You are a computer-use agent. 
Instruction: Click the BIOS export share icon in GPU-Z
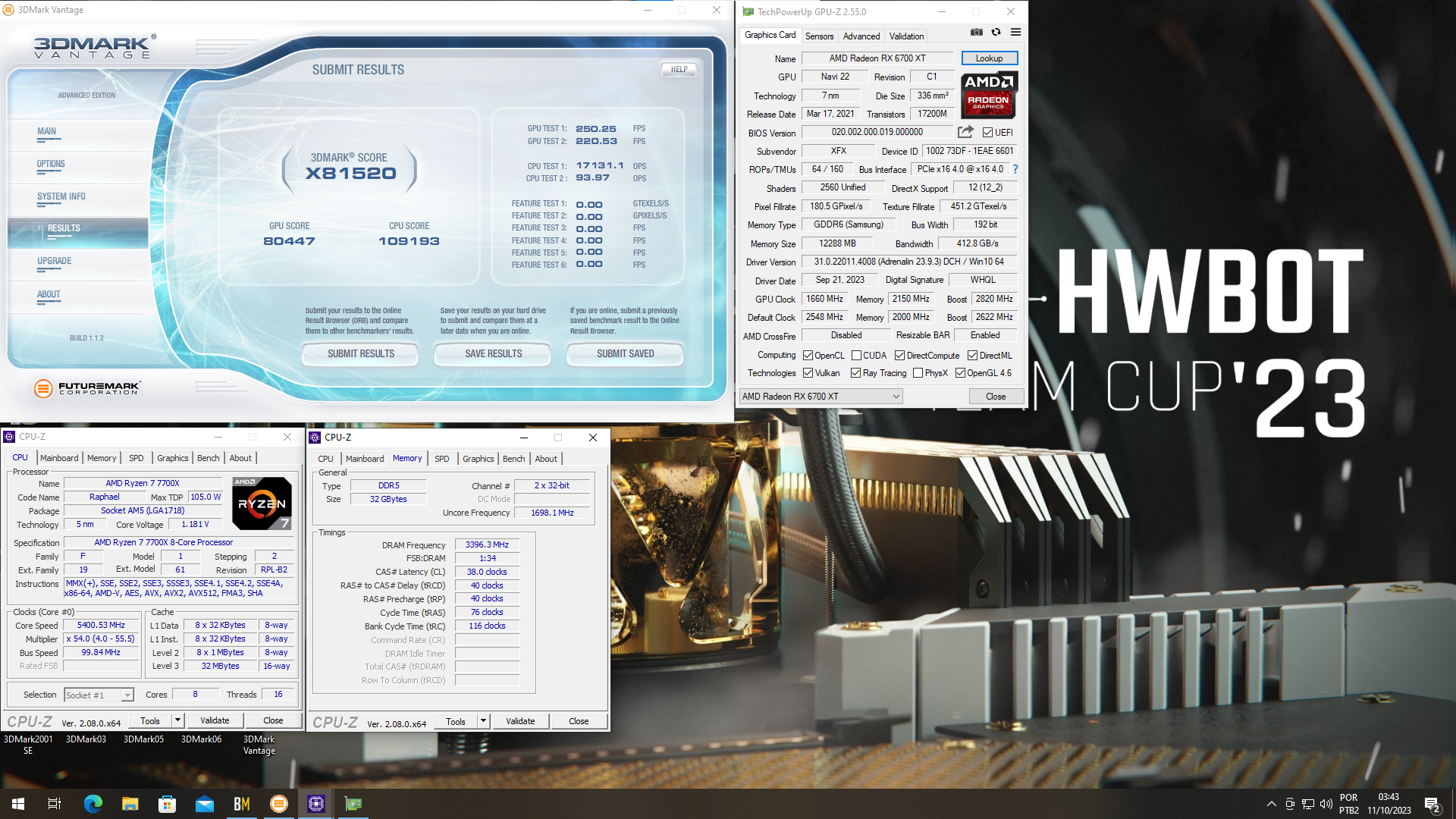tap(965, 132)
